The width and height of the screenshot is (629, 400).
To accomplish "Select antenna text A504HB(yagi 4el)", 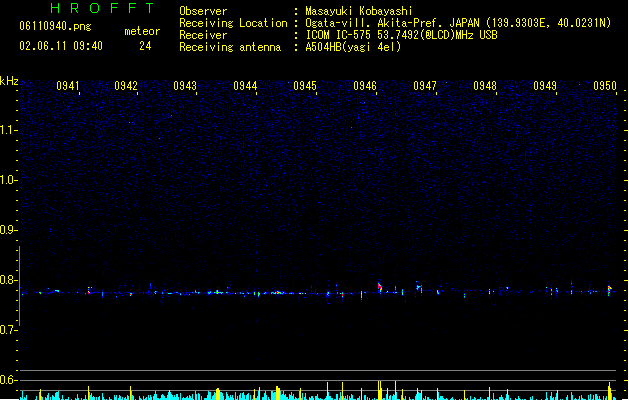I will point(353,47).
